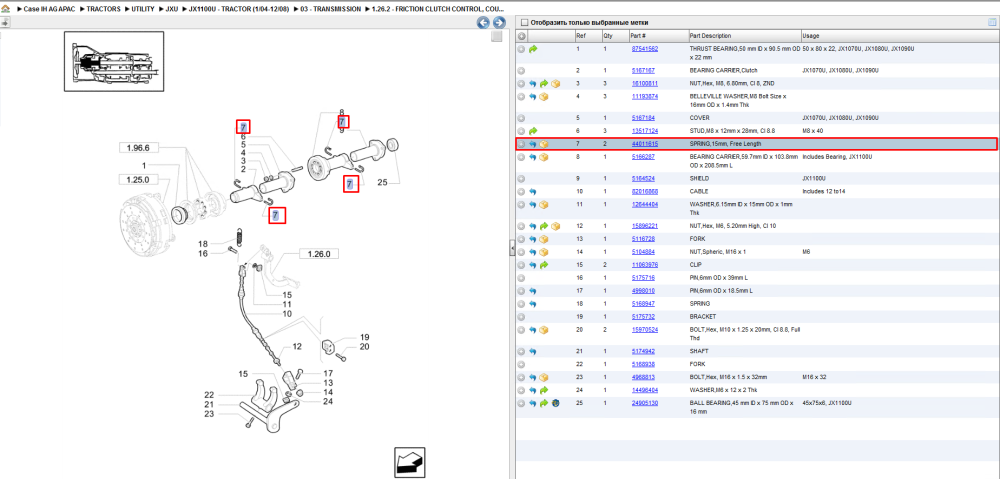This screenshot has width=1000, height=479.
Task: Click the header circle icon above the parts list
Action: [522, 36]
